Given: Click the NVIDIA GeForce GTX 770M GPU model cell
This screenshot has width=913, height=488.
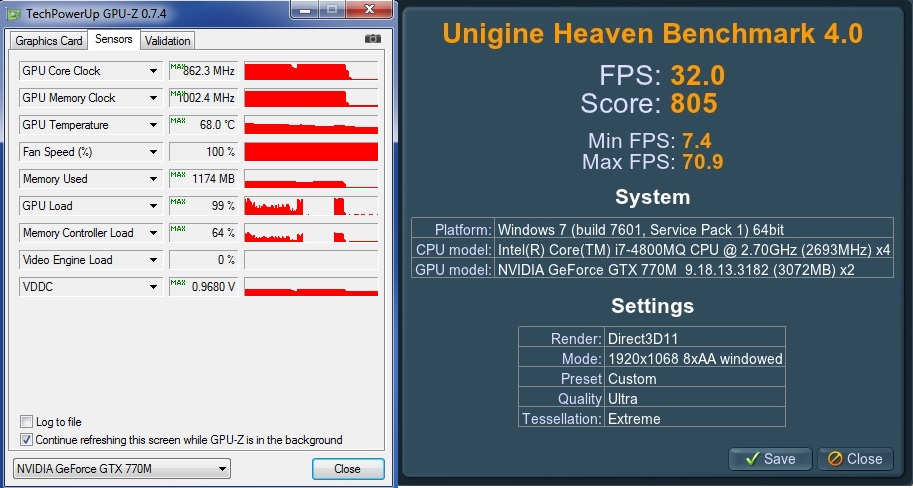Looking at the screenshot, I should pyautogui.click(x=693, y=270).
